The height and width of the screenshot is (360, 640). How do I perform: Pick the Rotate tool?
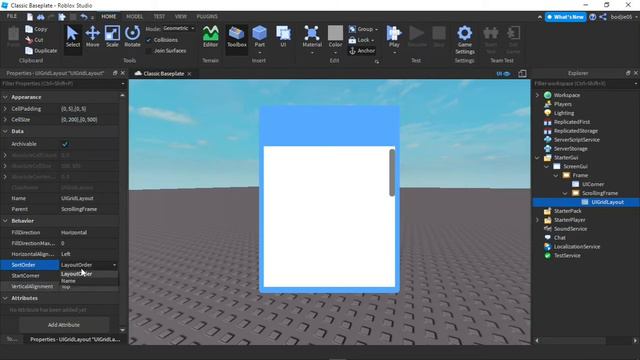[x=132, y=37]
